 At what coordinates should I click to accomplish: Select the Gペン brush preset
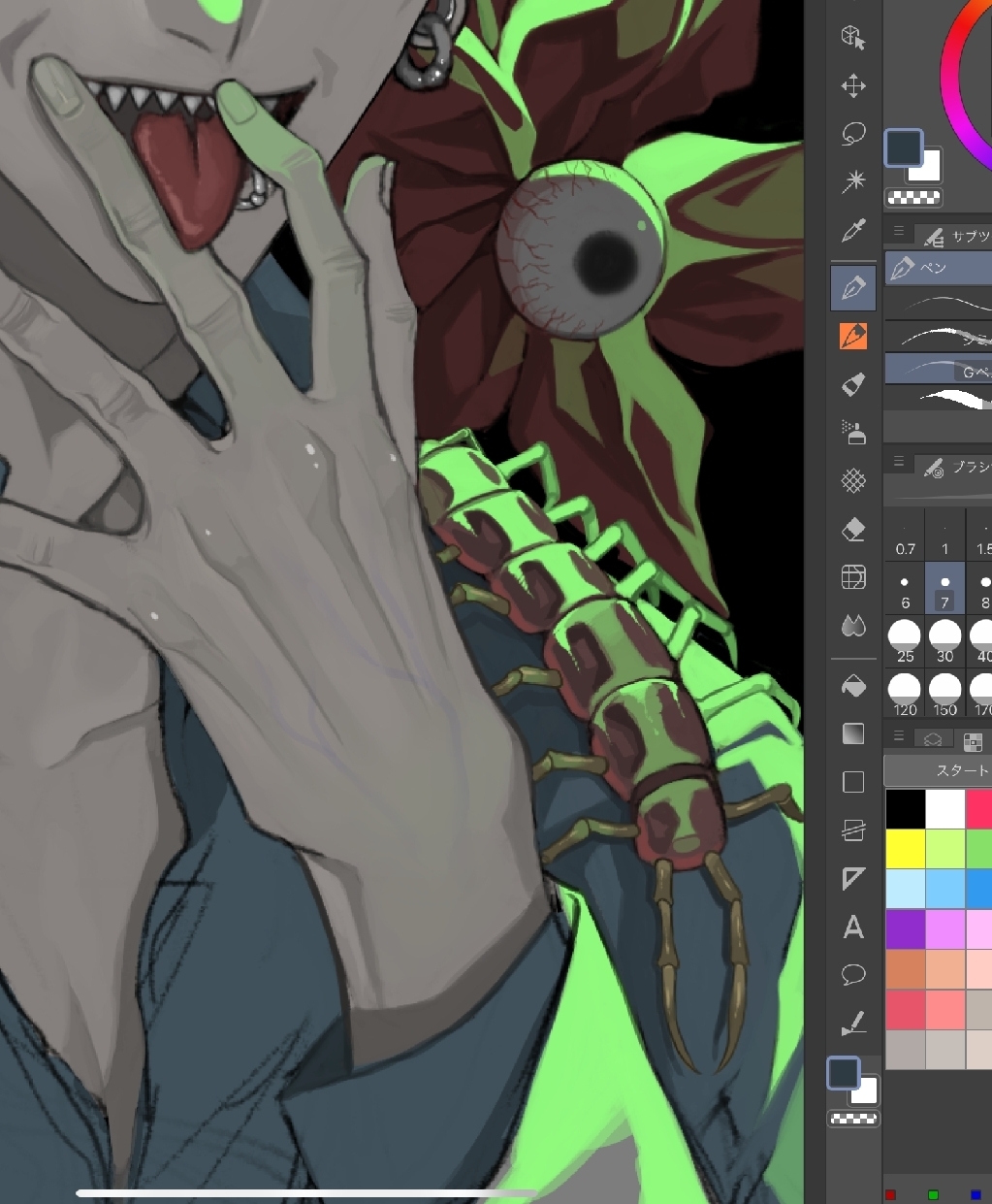click(938, 370)
